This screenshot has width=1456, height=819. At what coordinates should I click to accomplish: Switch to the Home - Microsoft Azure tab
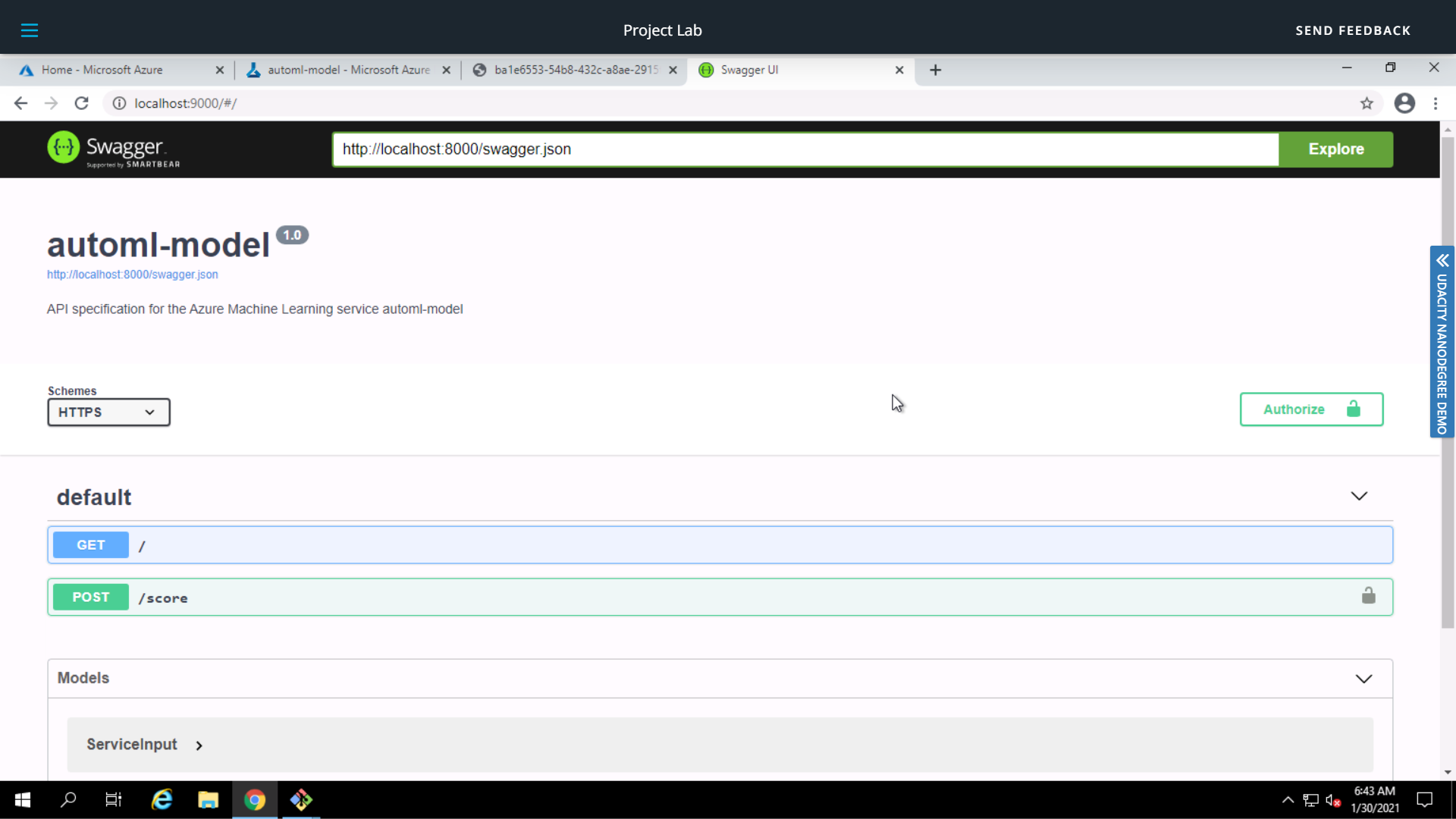102,70
